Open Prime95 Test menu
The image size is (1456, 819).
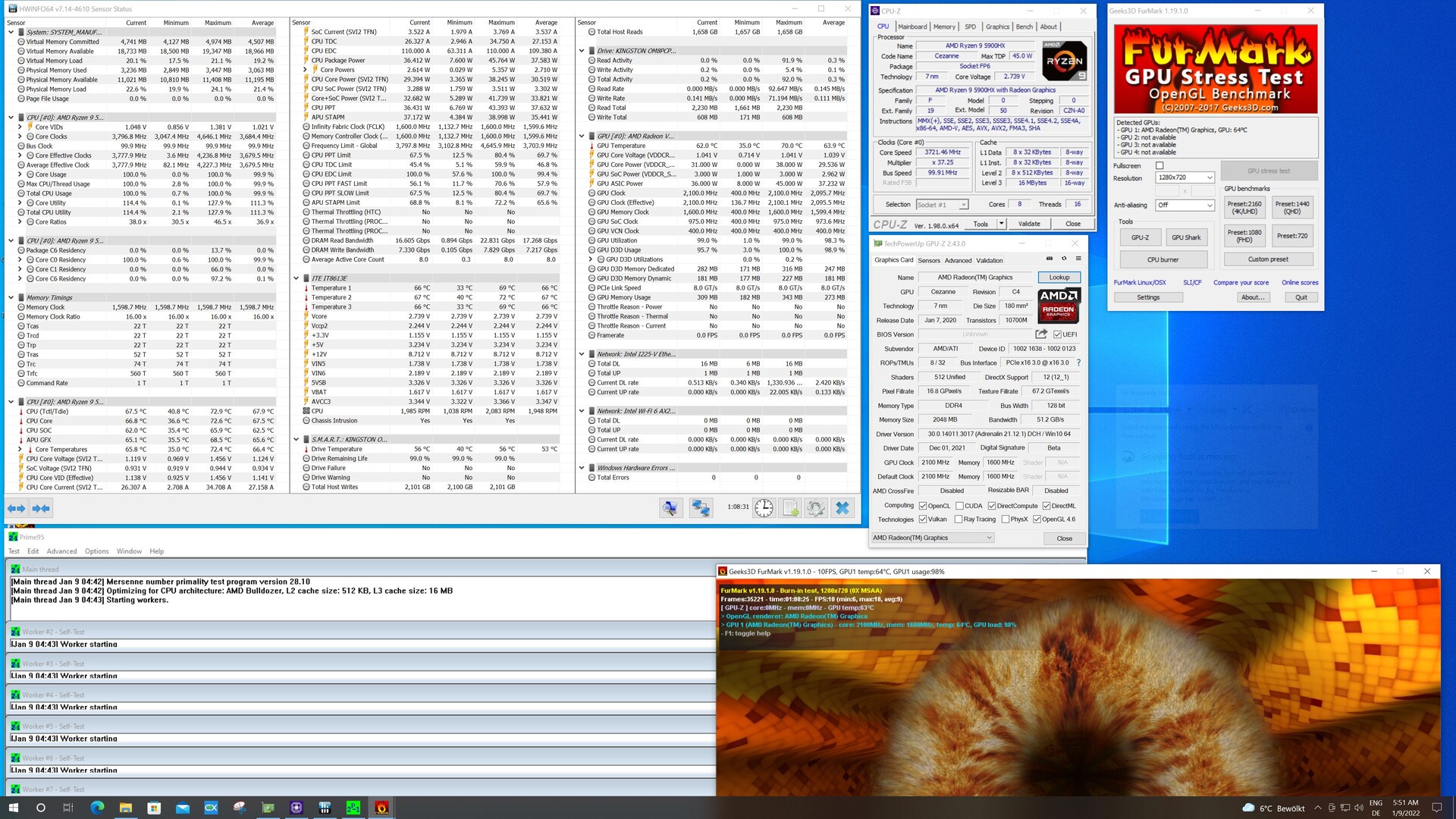[14, 551]
